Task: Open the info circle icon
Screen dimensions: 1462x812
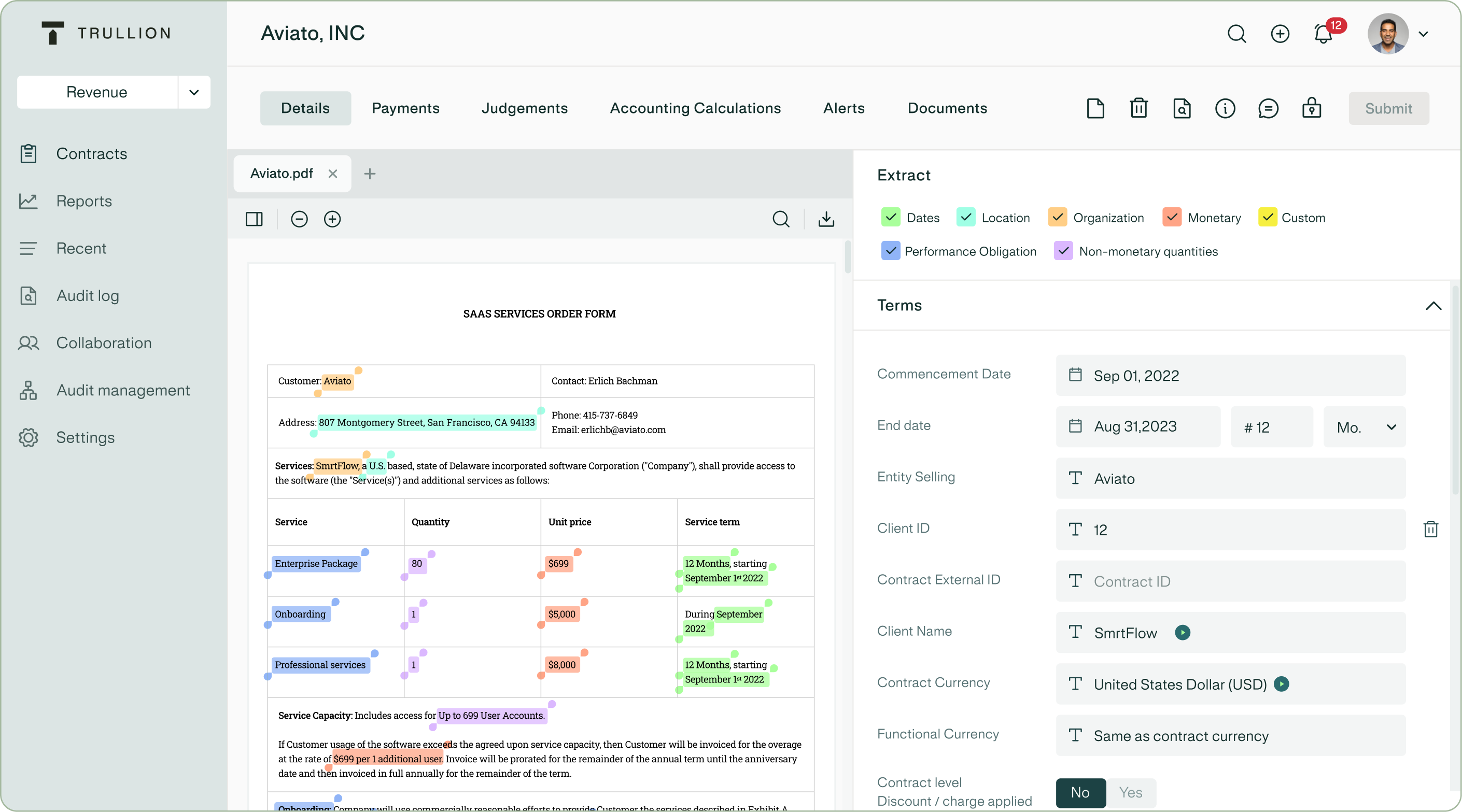Action: [x=1225, y=108]
